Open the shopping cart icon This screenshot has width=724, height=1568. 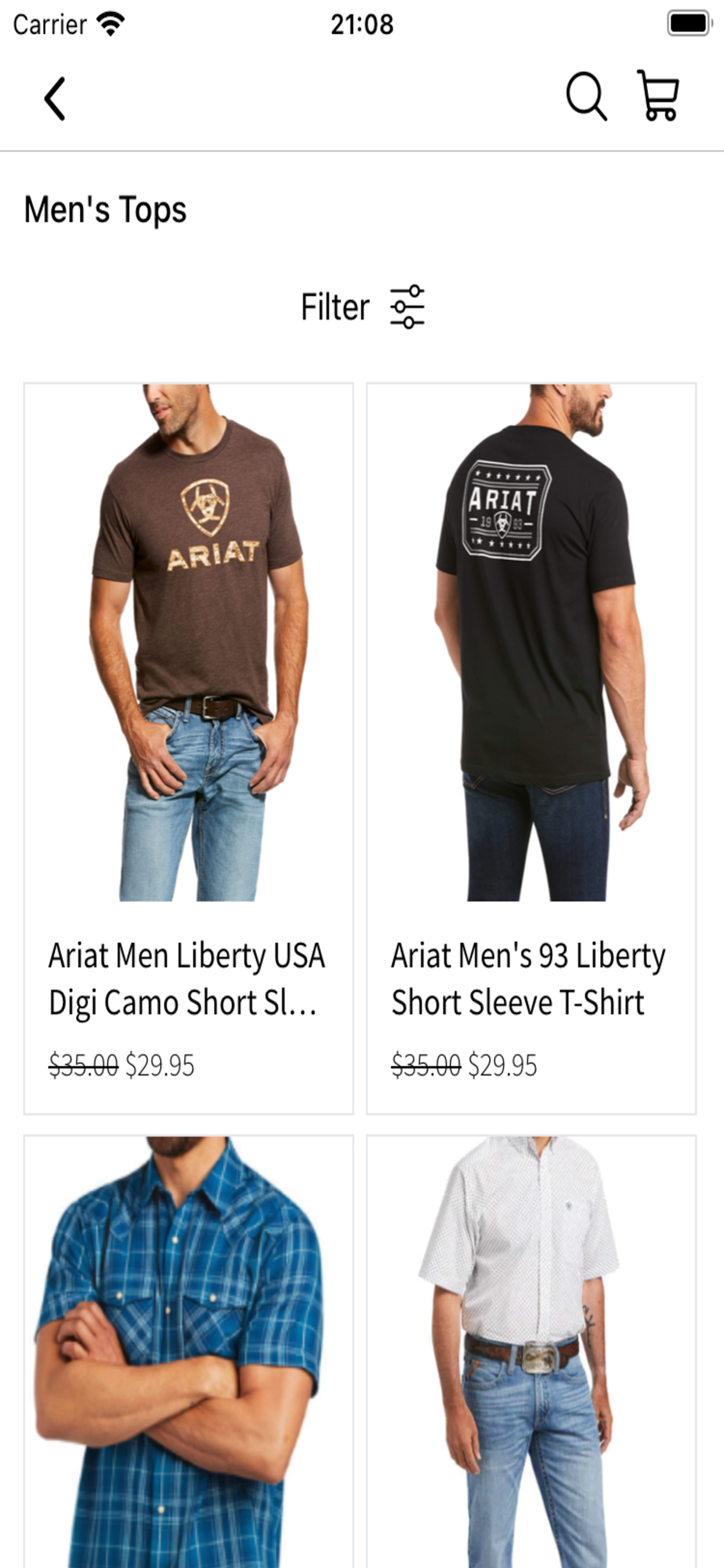(658, 95)
